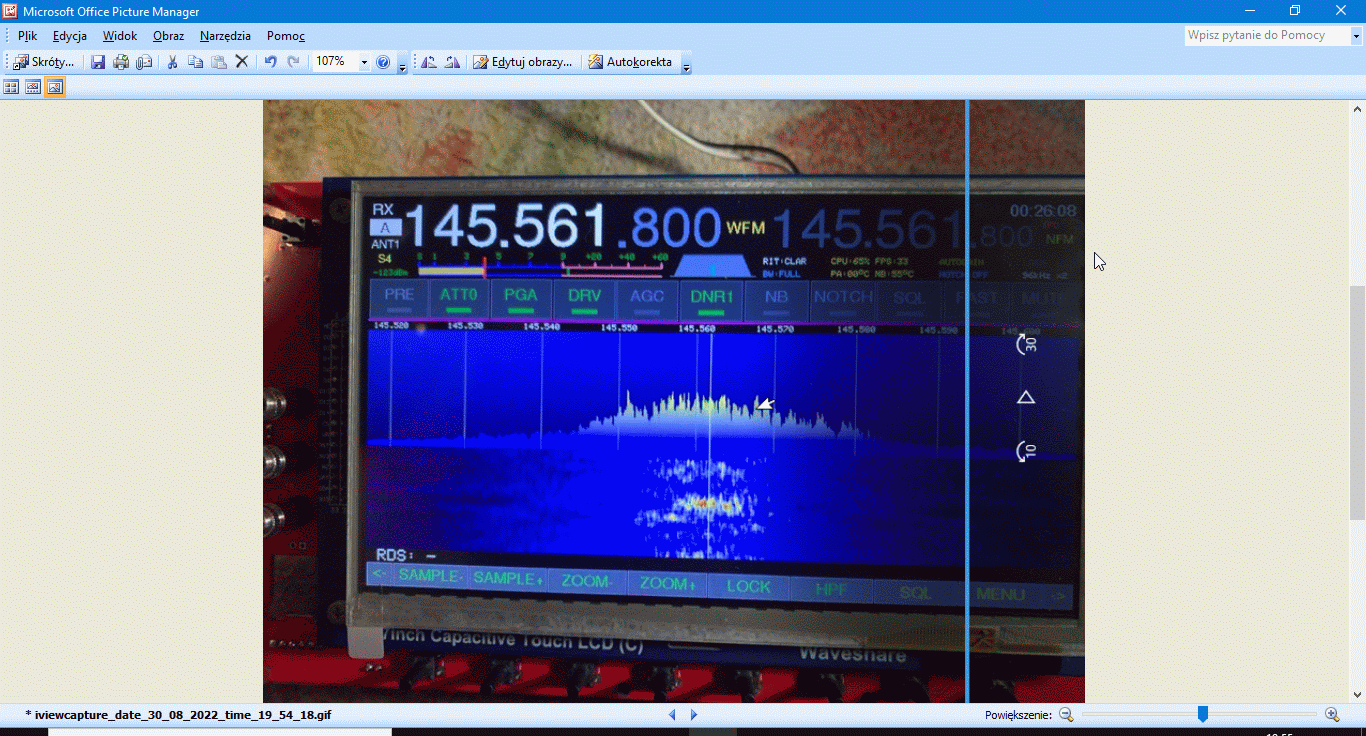Click the Print icon
The height and width of the screenshot is (736, 1366).
121,62
